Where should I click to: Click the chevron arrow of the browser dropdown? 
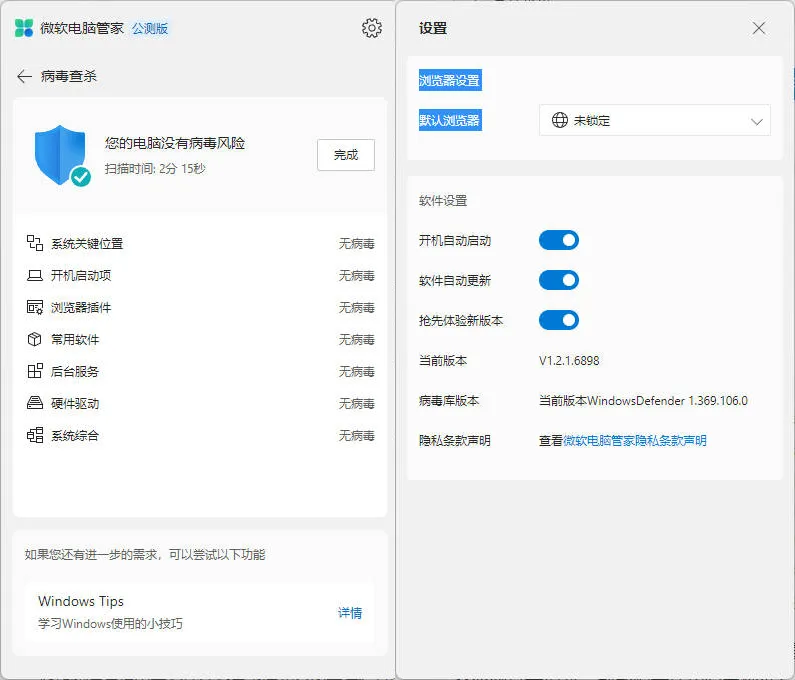[x=756, y=121]
